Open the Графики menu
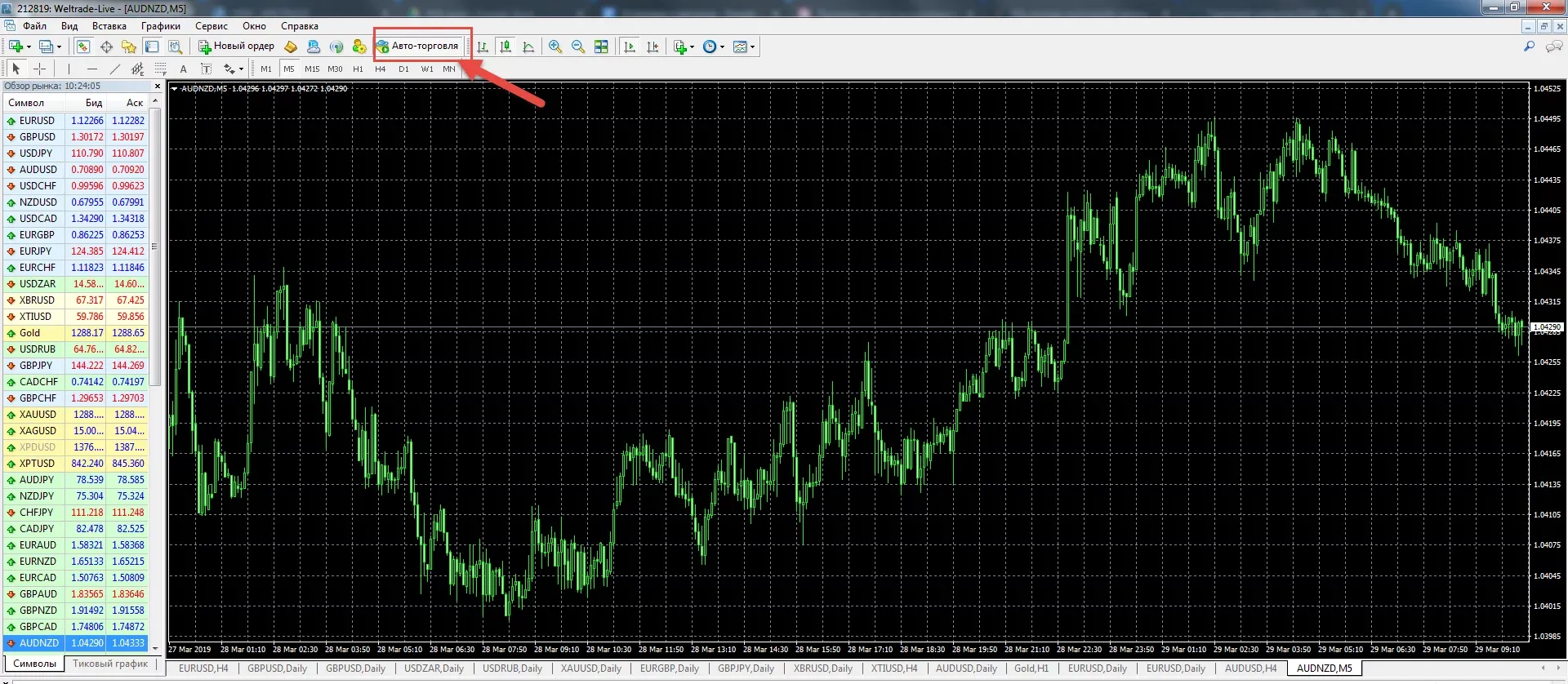This screenshot has width=1568, height=684. [161, 26]
